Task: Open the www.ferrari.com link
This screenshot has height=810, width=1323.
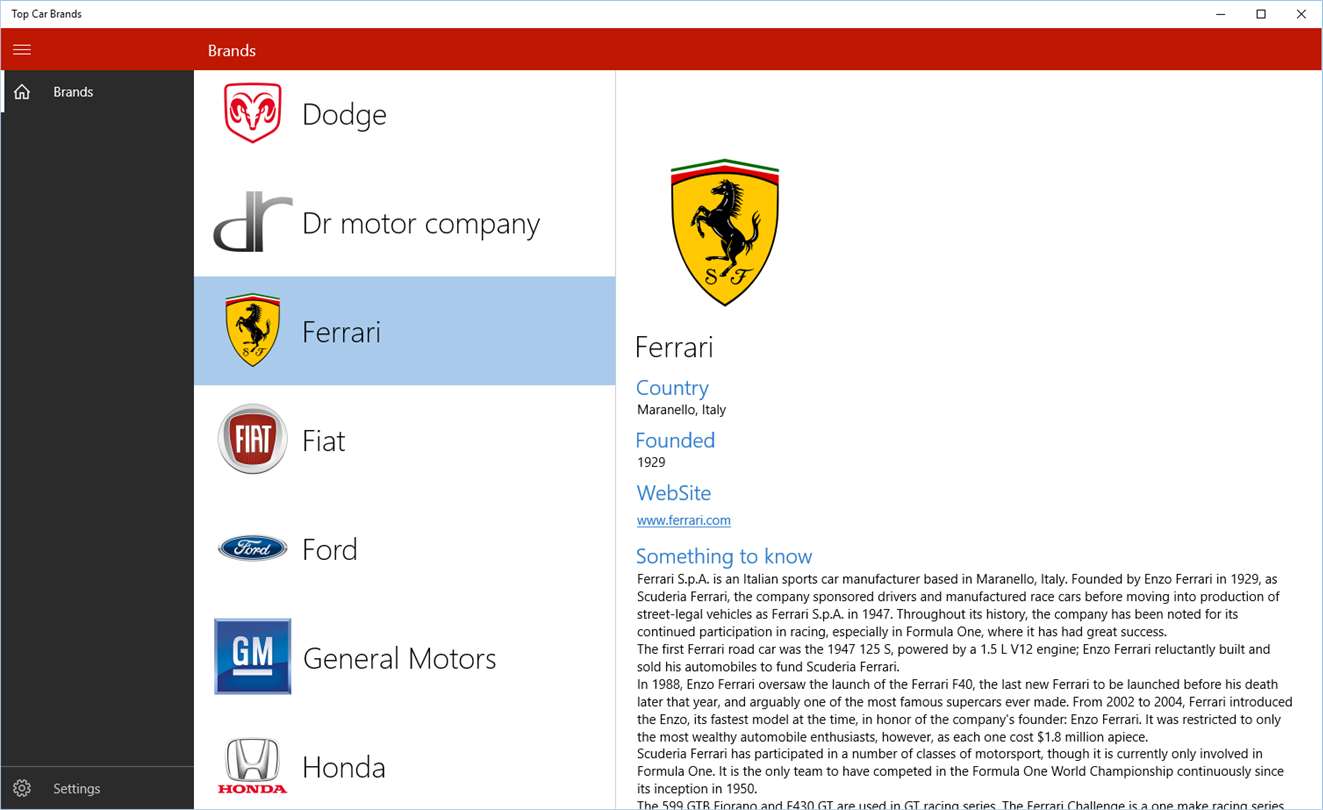Action: (684, 520)
